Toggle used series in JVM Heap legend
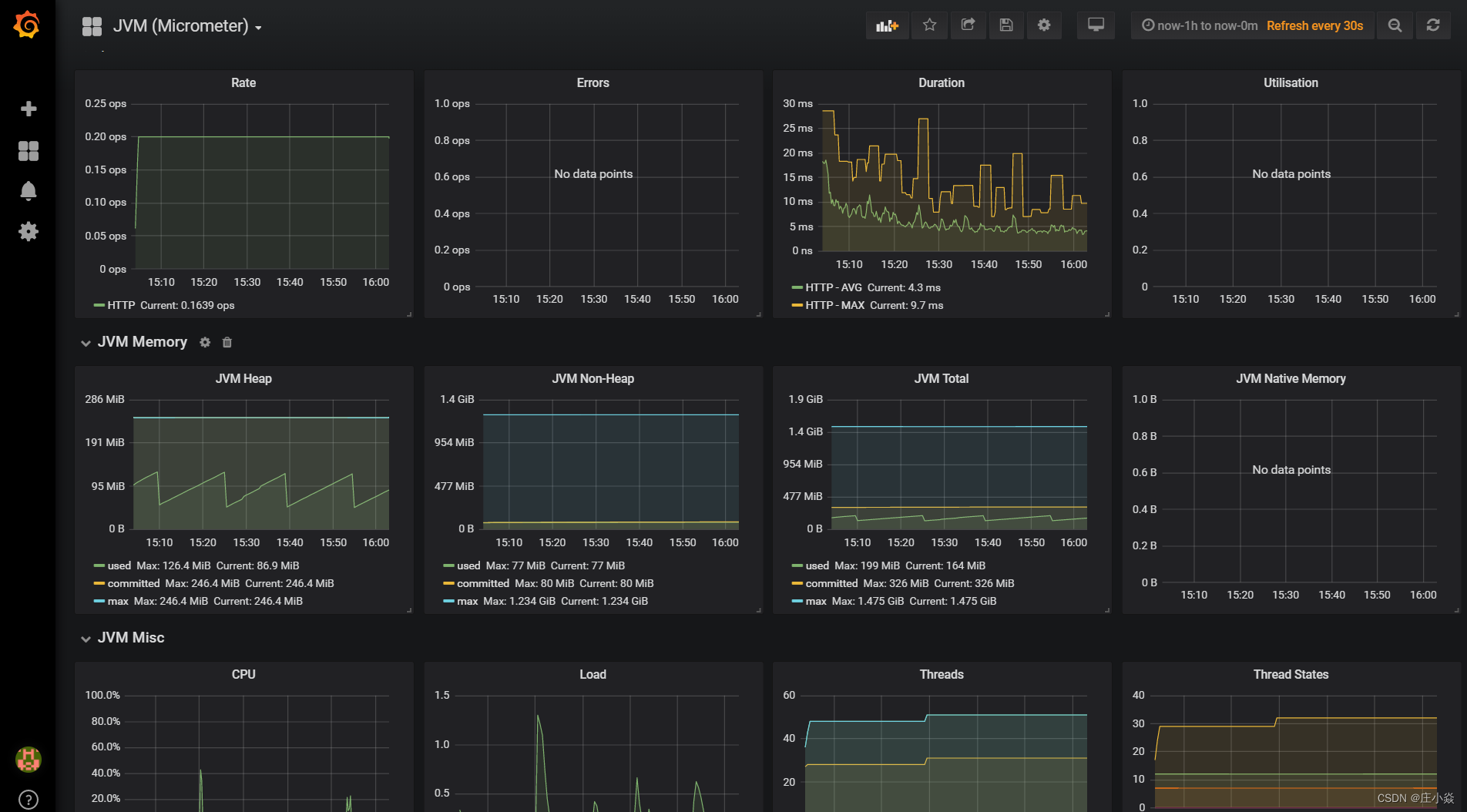The height and width of the screenshot is (812, 1467). tap(119, 565)
